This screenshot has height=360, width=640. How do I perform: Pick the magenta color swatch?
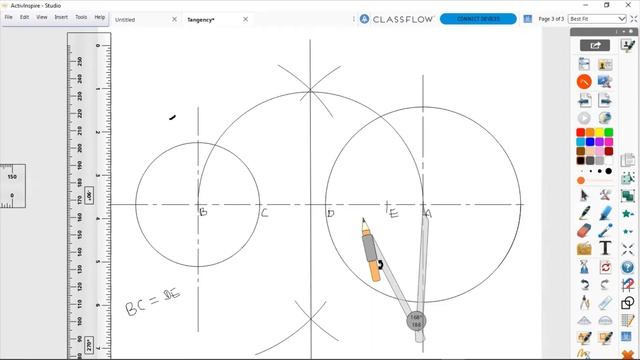coord(609,142)
